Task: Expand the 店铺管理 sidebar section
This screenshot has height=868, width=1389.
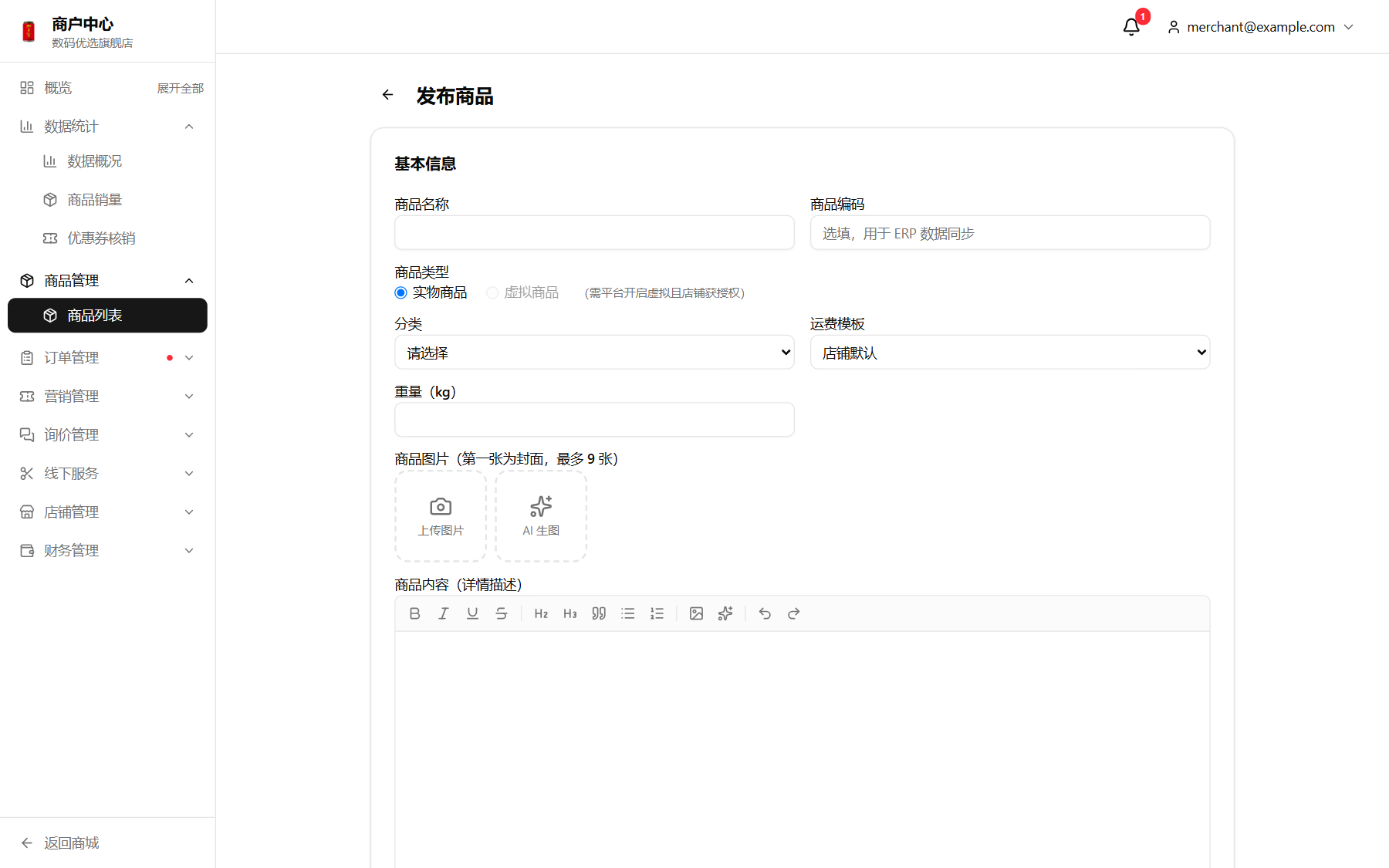Action: 107,512
